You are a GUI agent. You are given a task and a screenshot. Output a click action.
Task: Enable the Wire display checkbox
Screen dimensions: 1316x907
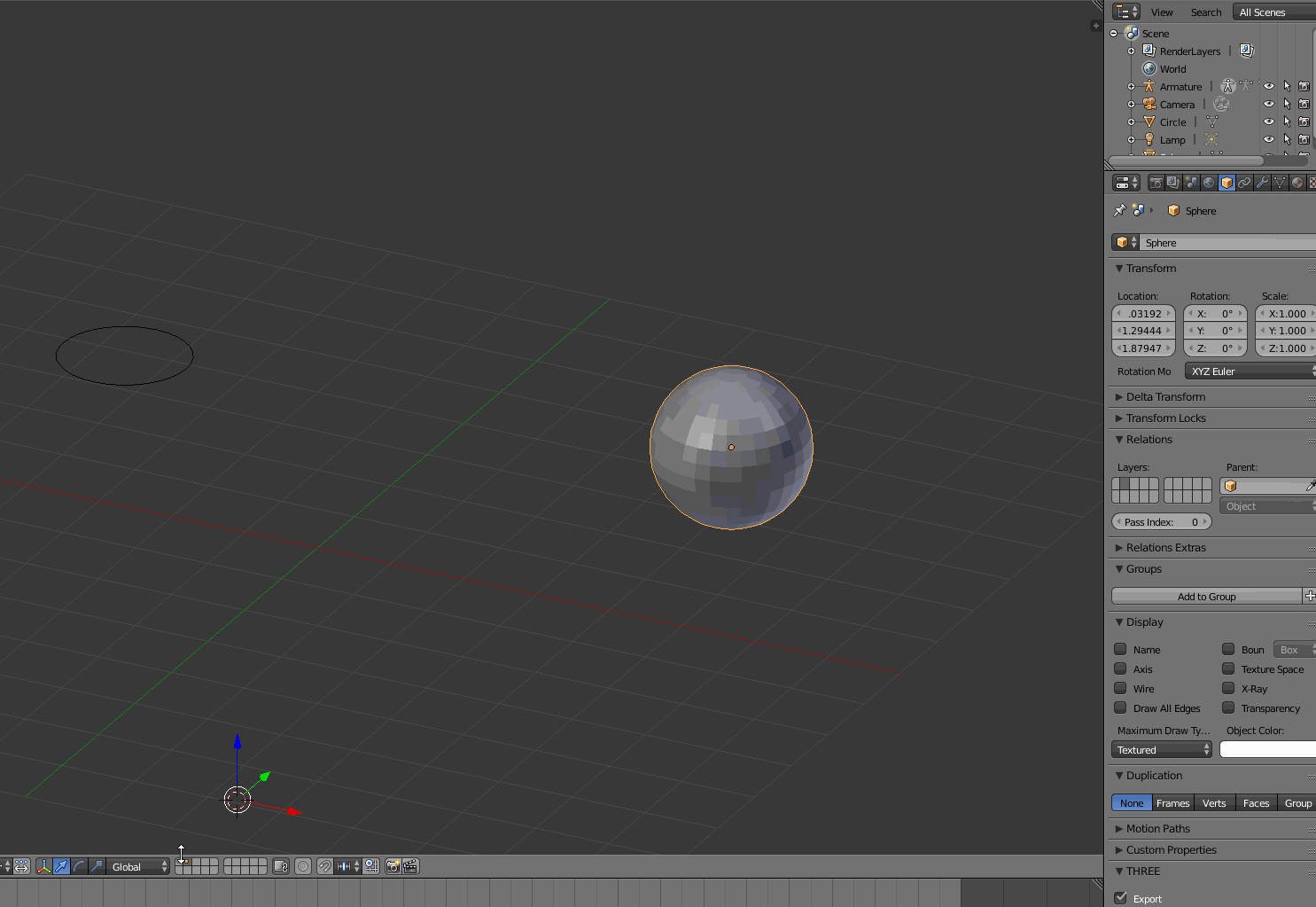(1120, 688)
